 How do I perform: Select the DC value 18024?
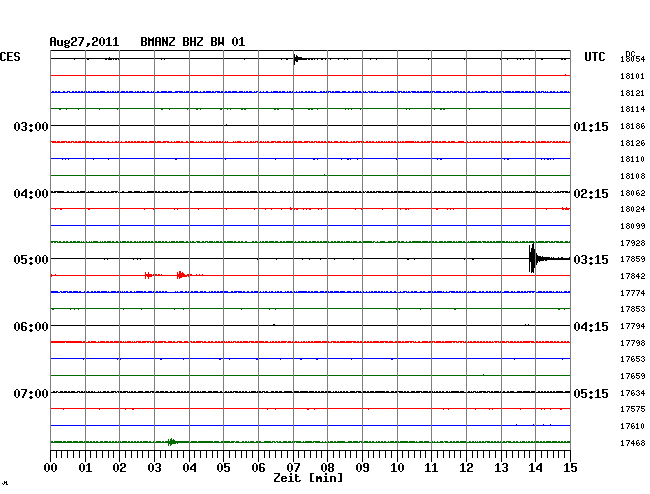coord(633,209)
